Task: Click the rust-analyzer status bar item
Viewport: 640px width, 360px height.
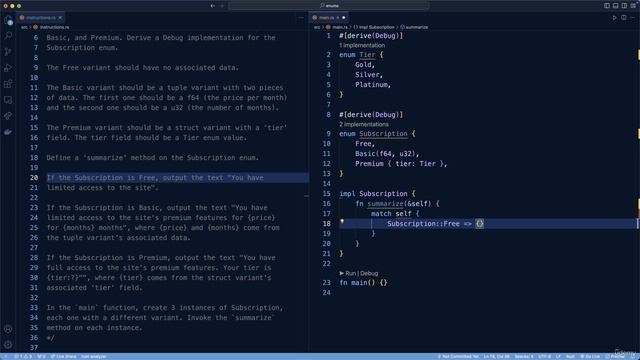Action: pos(93,356)
